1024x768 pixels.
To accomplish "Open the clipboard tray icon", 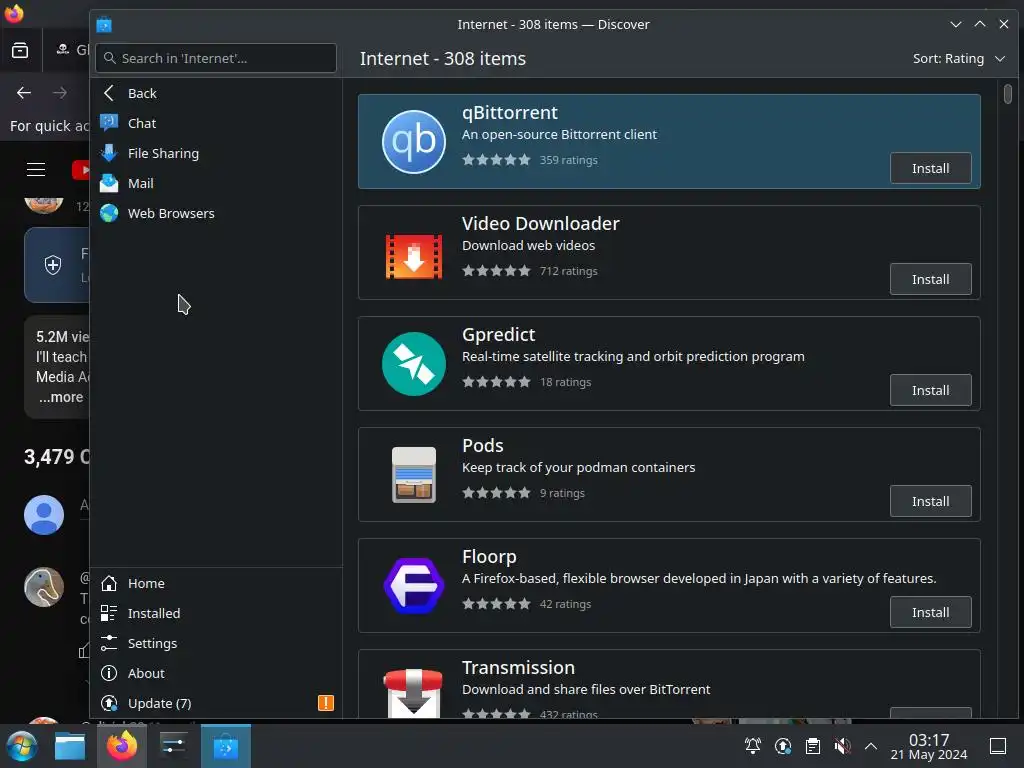I will (x=813, y=745).
